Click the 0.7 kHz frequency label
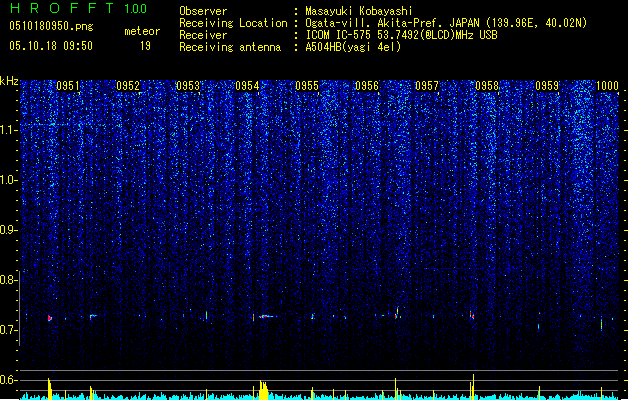 [x=7, y=330]
